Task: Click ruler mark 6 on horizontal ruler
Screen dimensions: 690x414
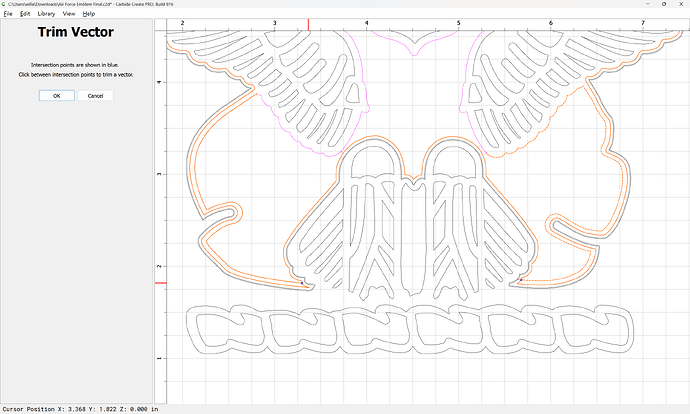Action: [551, 23]
